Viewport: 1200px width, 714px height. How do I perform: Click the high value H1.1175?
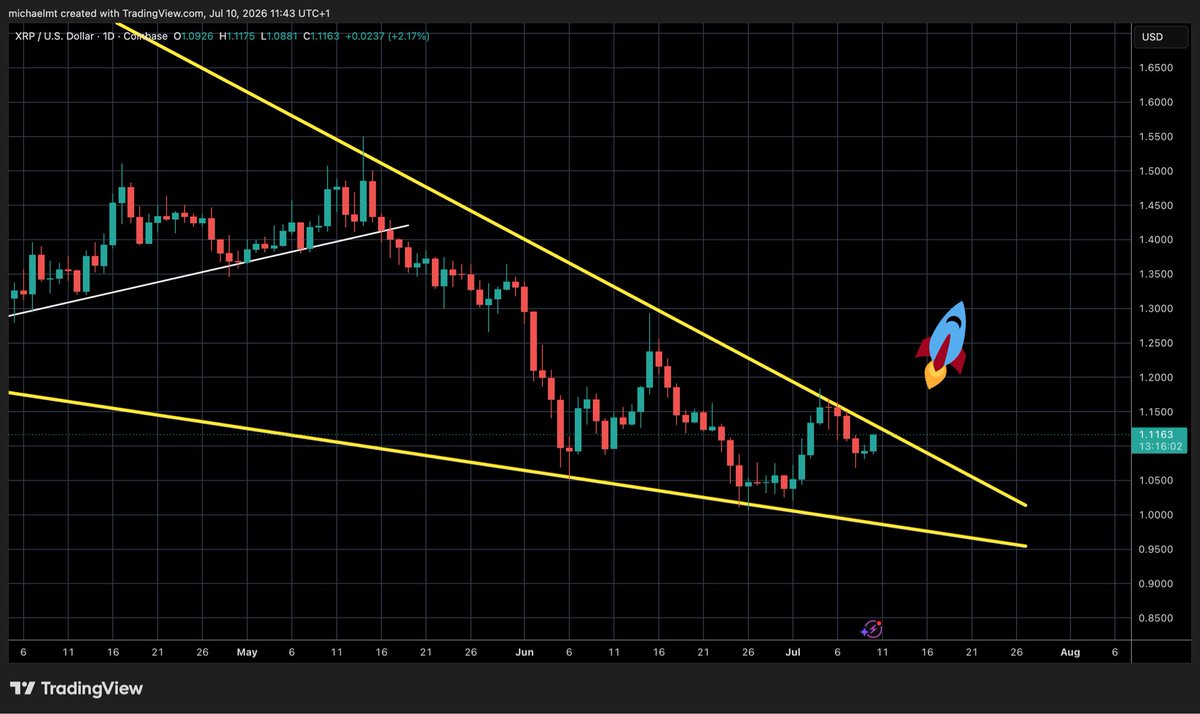238,37
